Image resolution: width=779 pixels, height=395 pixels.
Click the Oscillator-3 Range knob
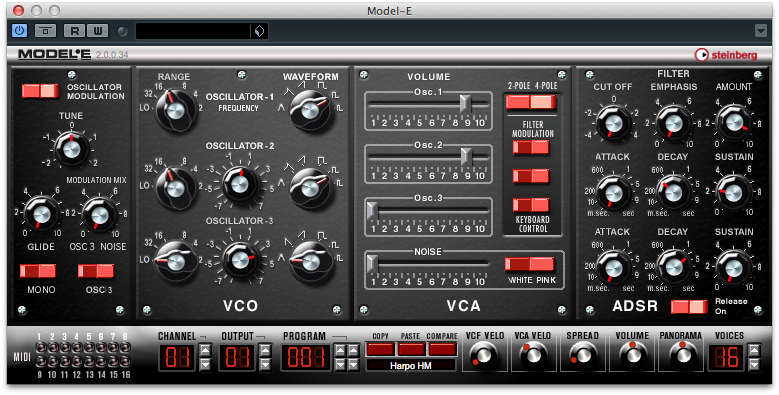[175, 262]
